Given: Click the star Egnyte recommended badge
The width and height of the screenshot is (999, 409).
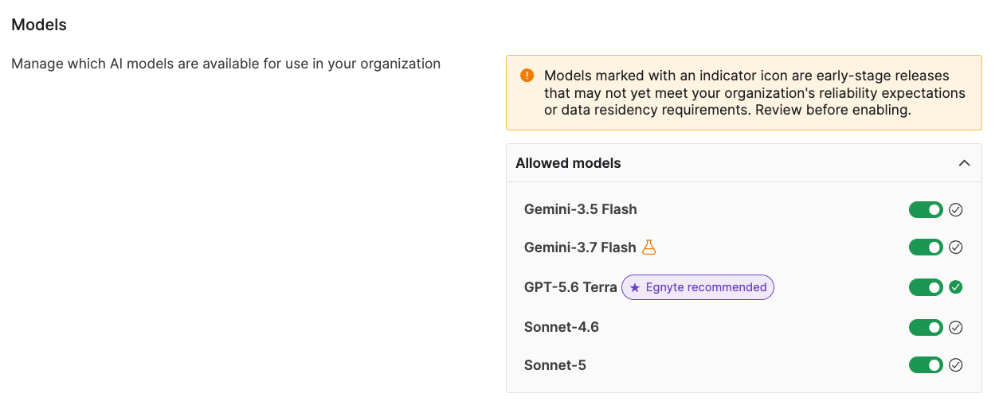Looking at the screenshot, I should pos(698,287).
